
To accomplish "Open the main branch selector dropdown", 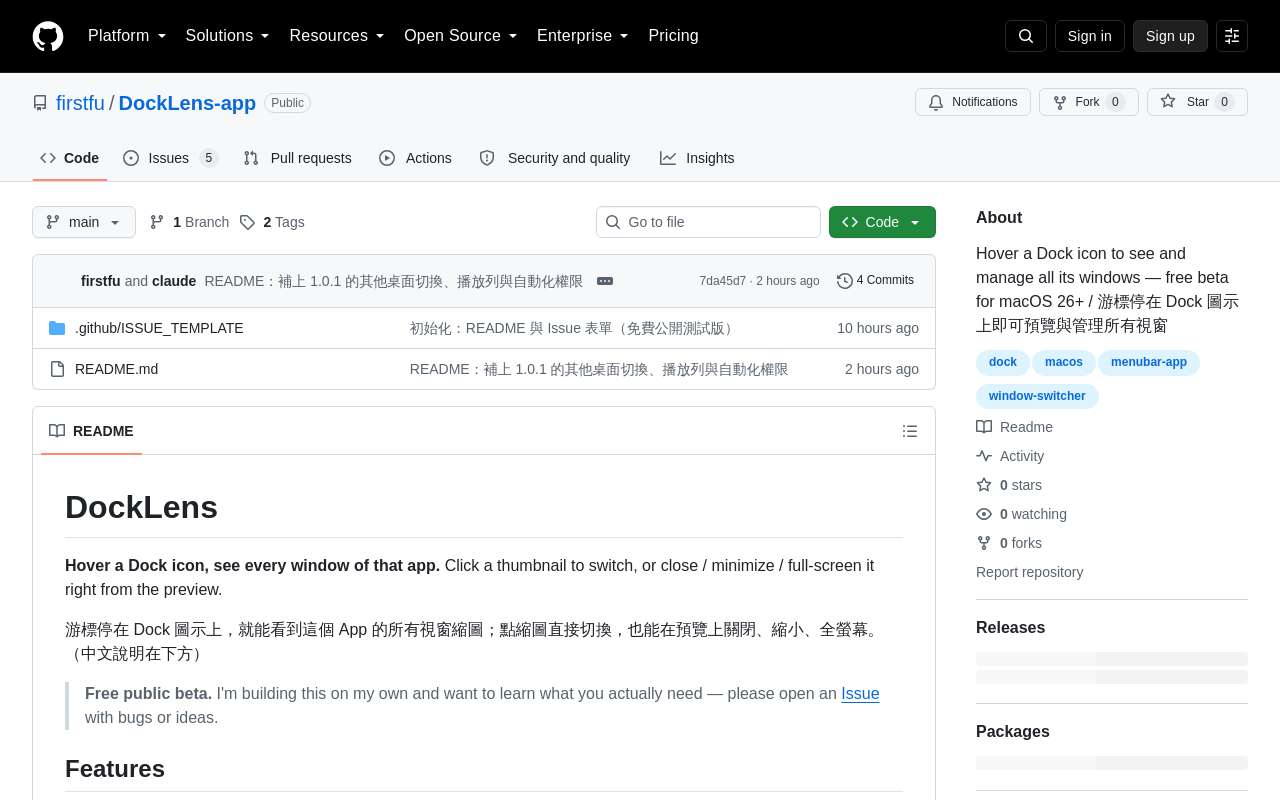I will [x=84, y=222].
